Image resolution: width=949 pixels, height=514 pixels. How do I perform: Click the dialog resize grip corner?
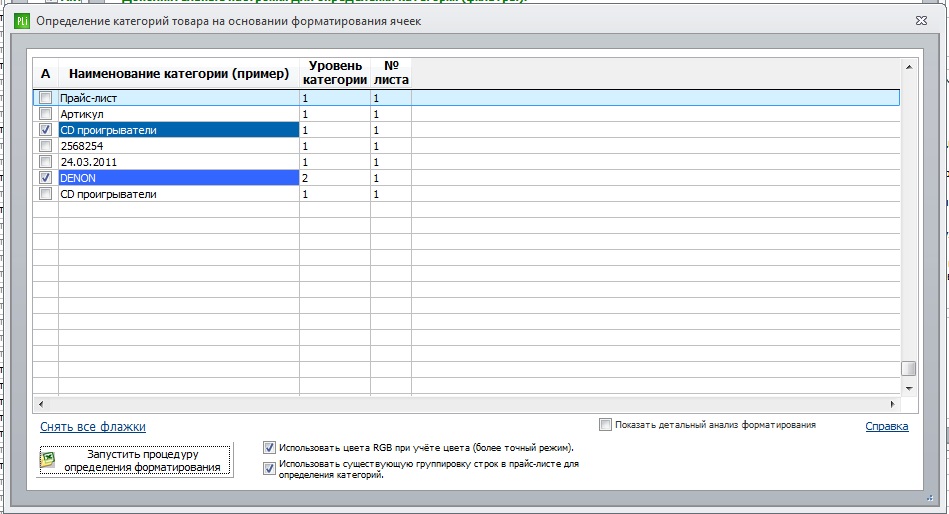(x=930, y=498)
